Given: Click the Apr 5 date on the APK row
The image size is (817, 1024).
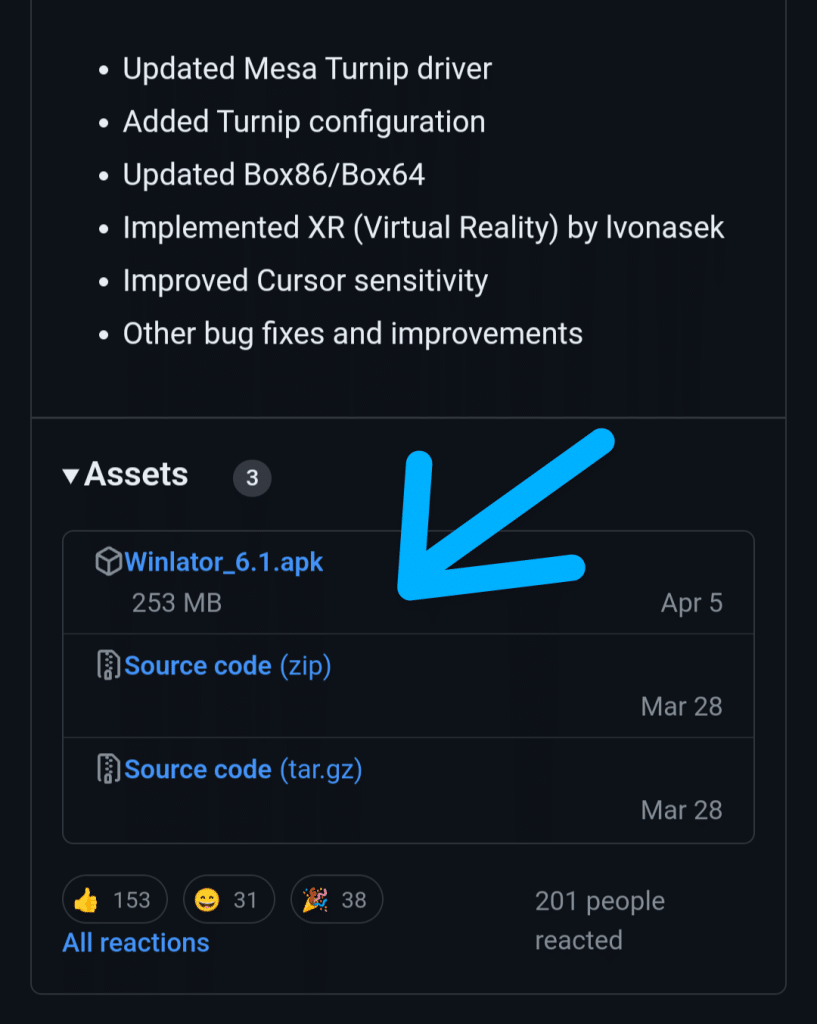Looking at the screenshot, I should [x=691, y=603].
